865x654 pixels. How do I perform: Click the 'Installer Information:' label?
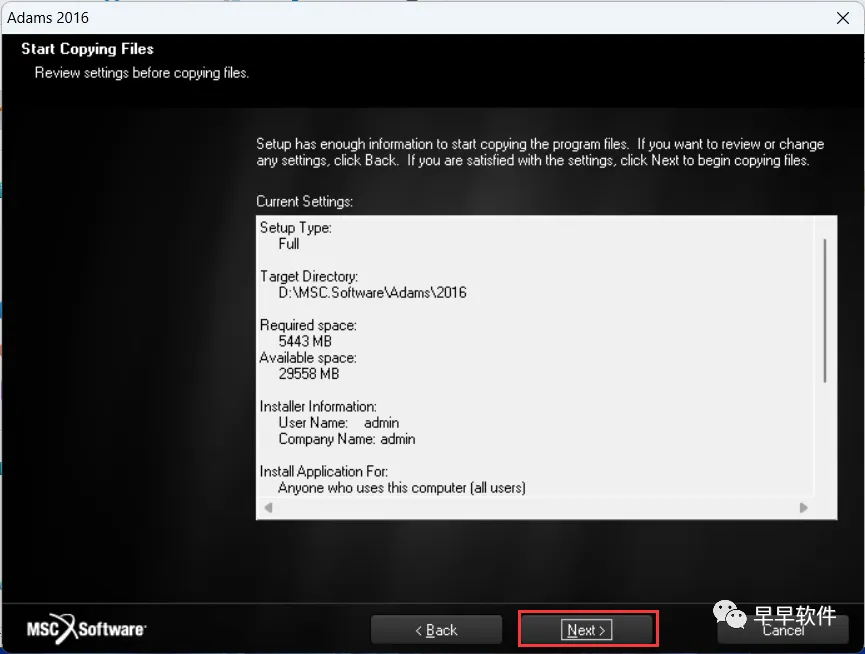point(318,406)
